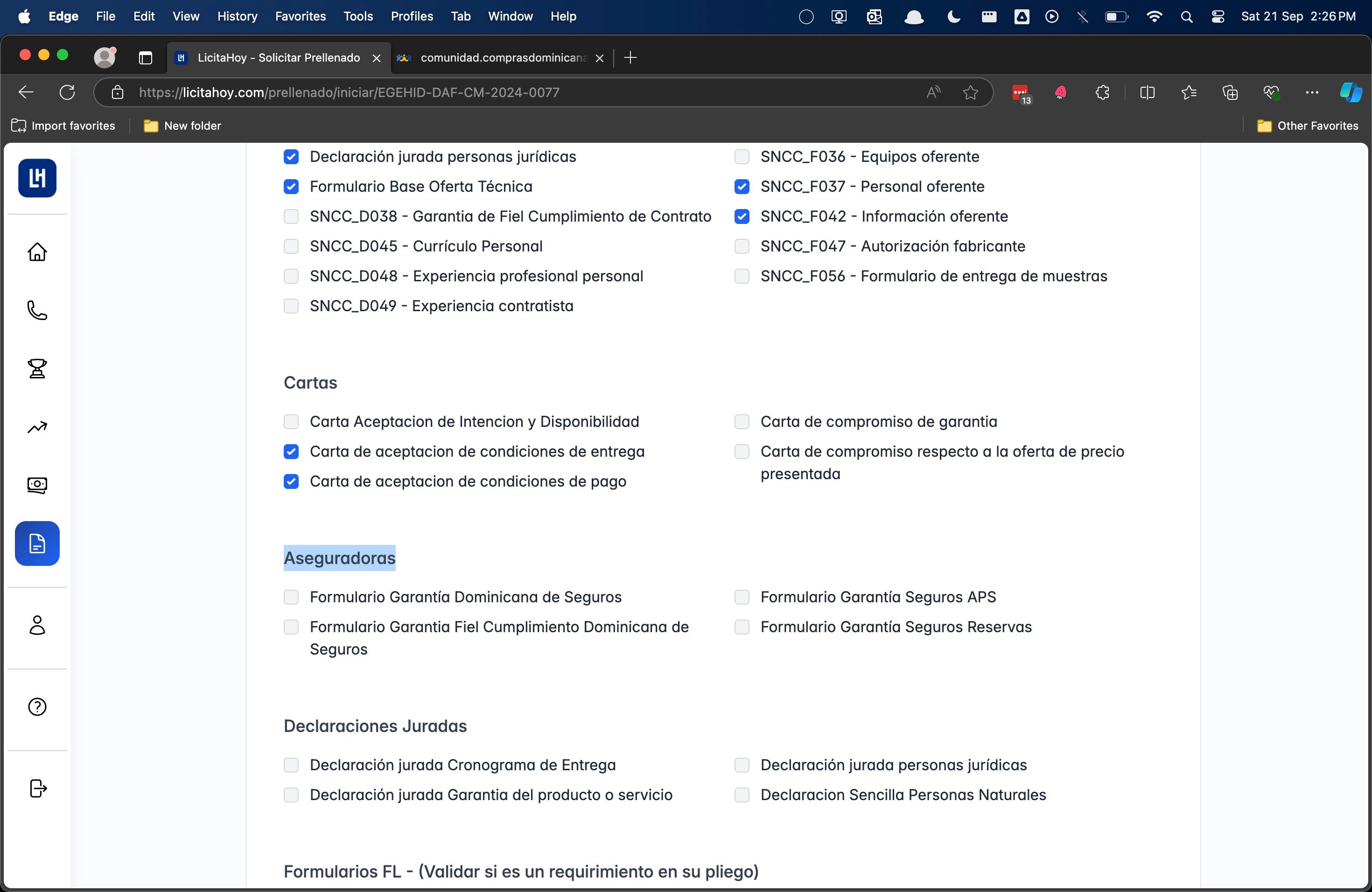Click the user profile sidebar icon
The height and width of the screenshot is (892, 1372).
pos(37,625)
